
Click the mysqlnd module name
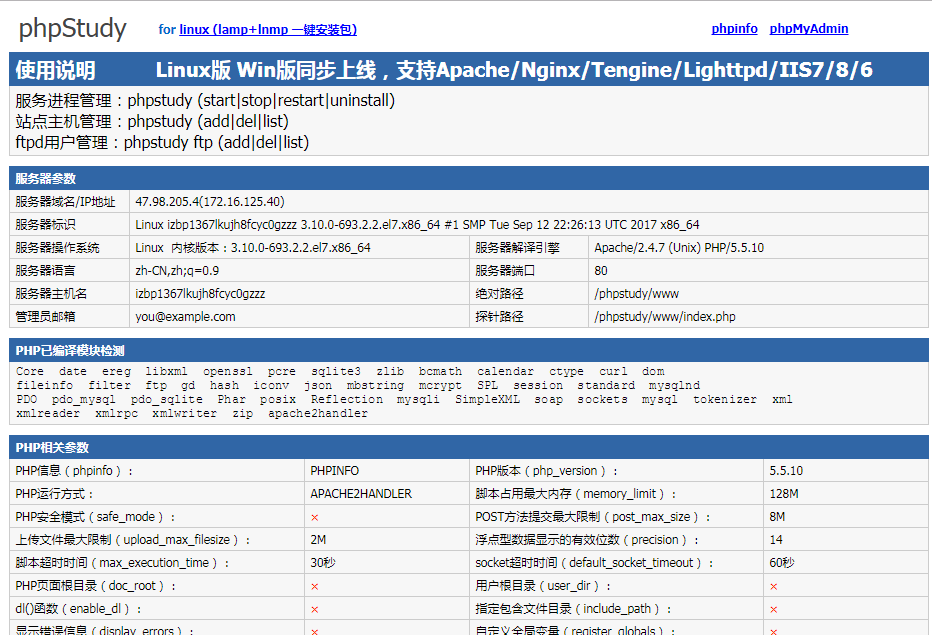coord(674,385)
